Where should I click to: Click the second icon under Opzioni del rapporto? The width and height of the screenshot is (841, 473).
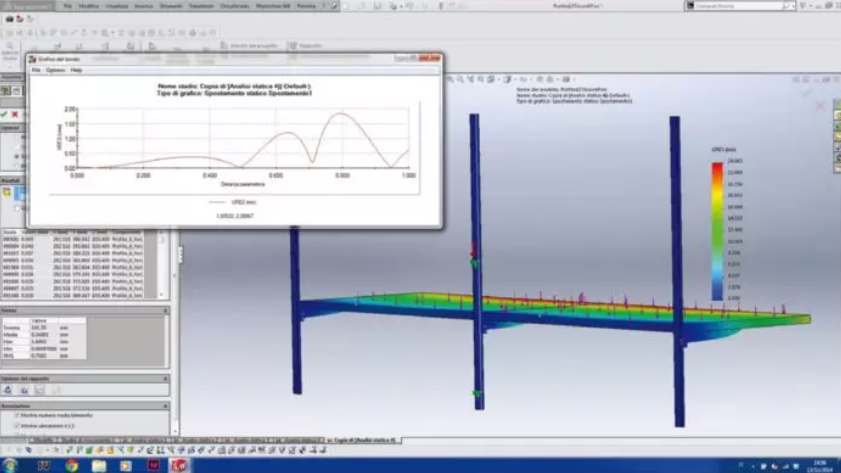pos(24,390)
